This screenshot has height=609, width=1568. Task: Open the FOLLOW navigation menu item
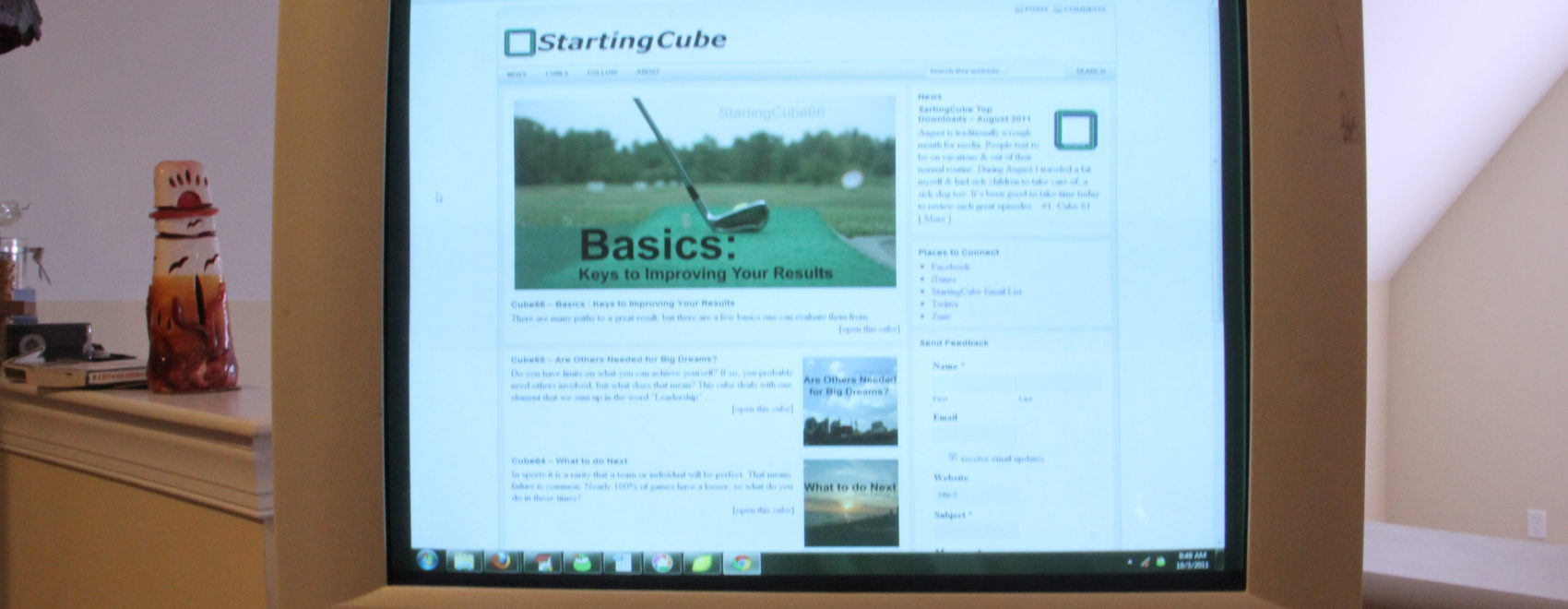point(601,73)
